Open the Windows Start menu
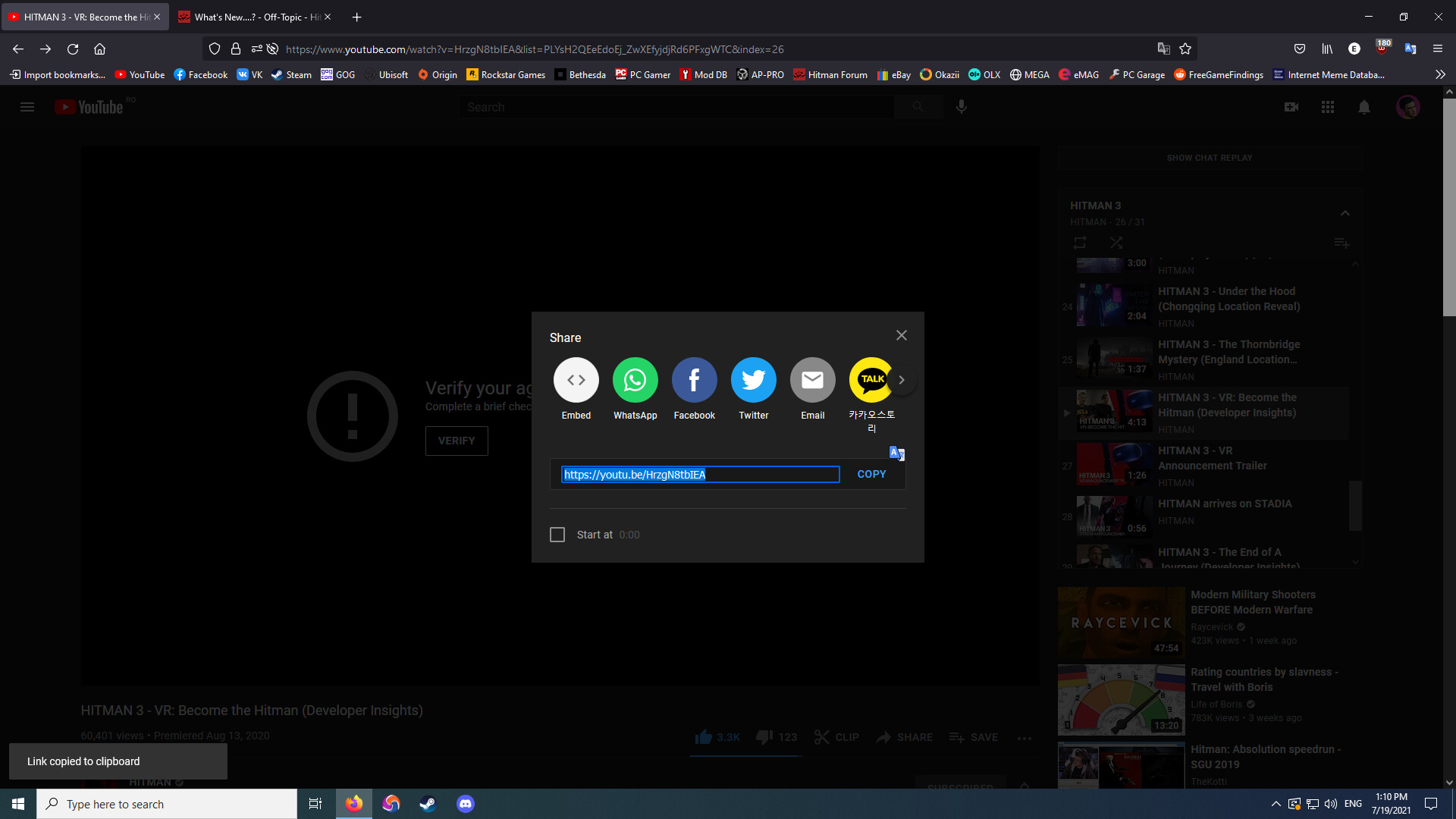 (x=18, y=804)
